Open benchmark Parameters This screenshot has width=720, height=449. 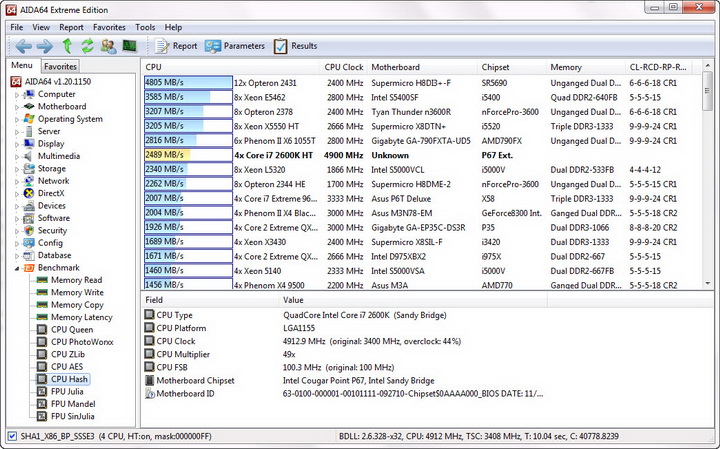pyautogui.click(x=235, y=46)
